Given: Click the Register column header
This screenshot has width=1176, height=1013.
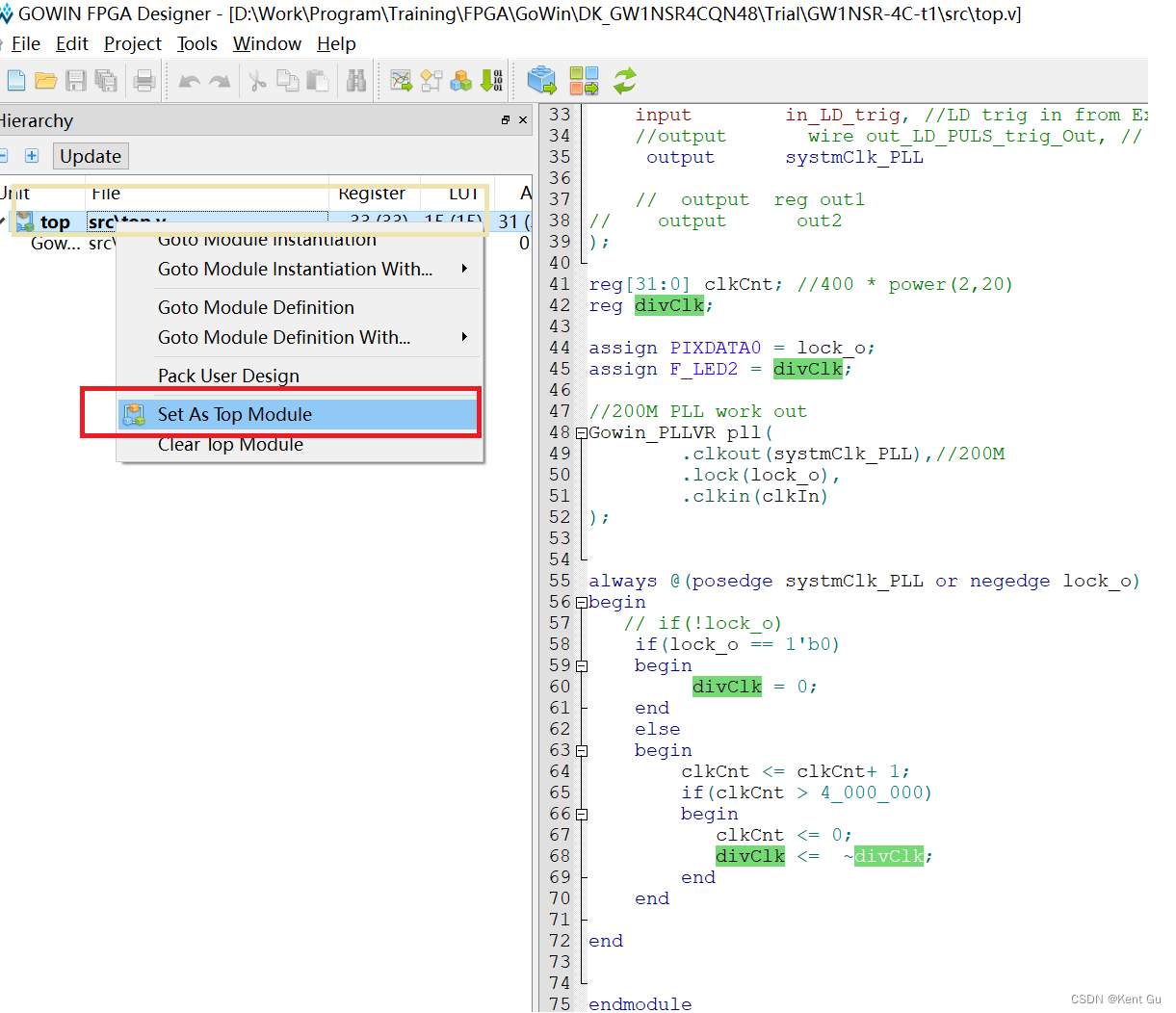Looking at the screenshot, I should pyautogui.click(x=372, y=194).
